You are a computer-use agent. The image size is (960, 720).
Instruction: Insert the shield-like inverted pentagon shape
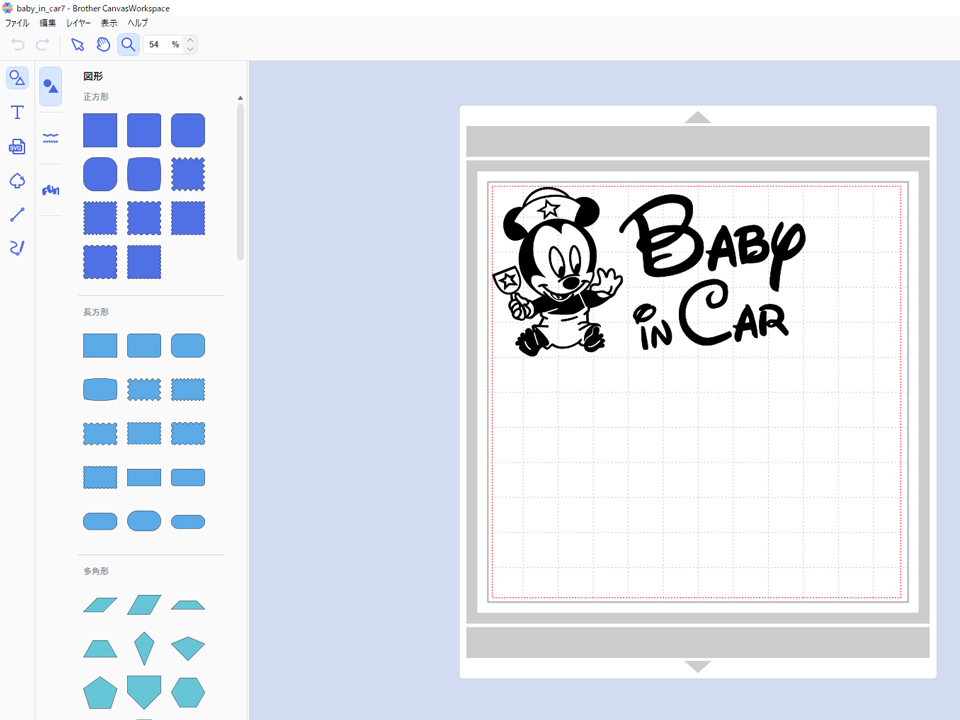pos(144,692)
